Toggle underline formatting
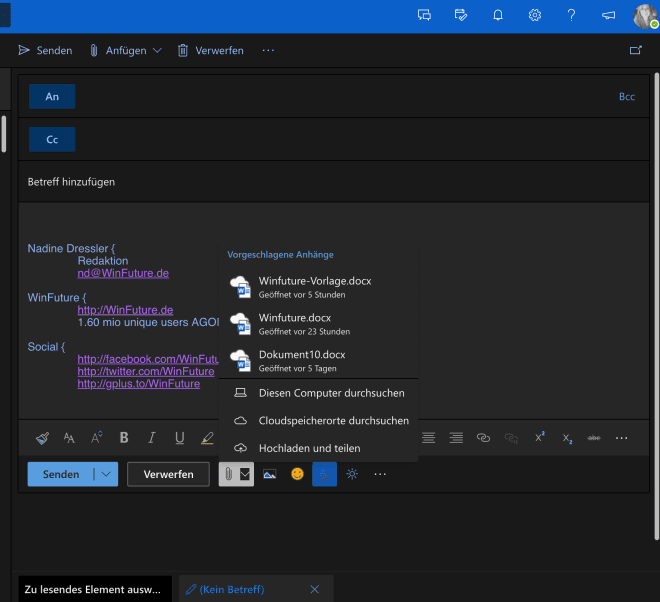 [180, 438]
